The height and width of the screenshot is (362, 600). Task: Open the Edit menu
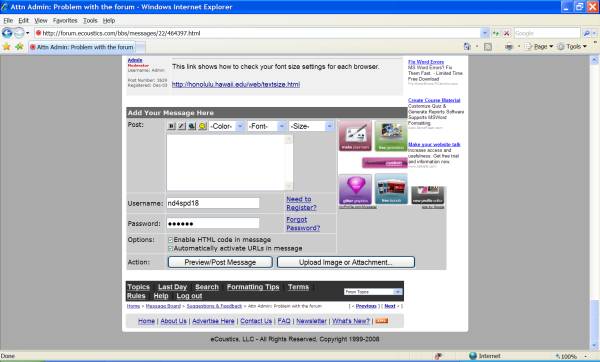pyautogui.click(x=23, y=21)
